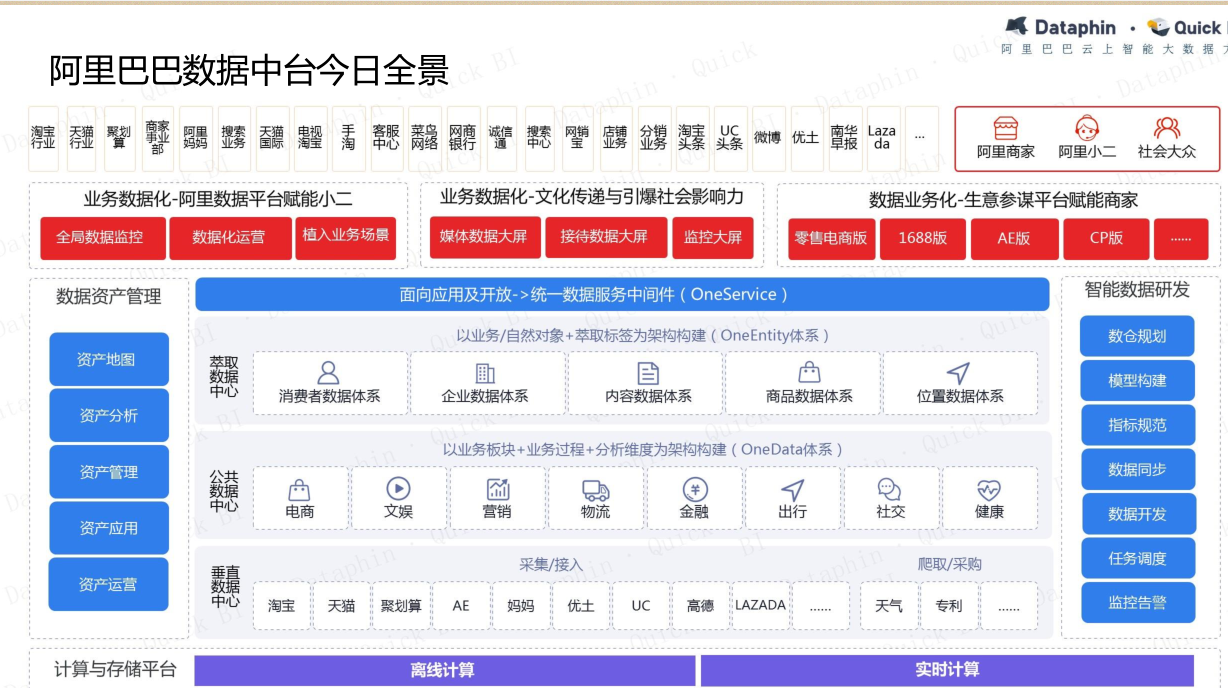This screenshot has width=1228, height=688.
Task: Click the 网商银行 box in top row
Action: click(x=462, y=138)
